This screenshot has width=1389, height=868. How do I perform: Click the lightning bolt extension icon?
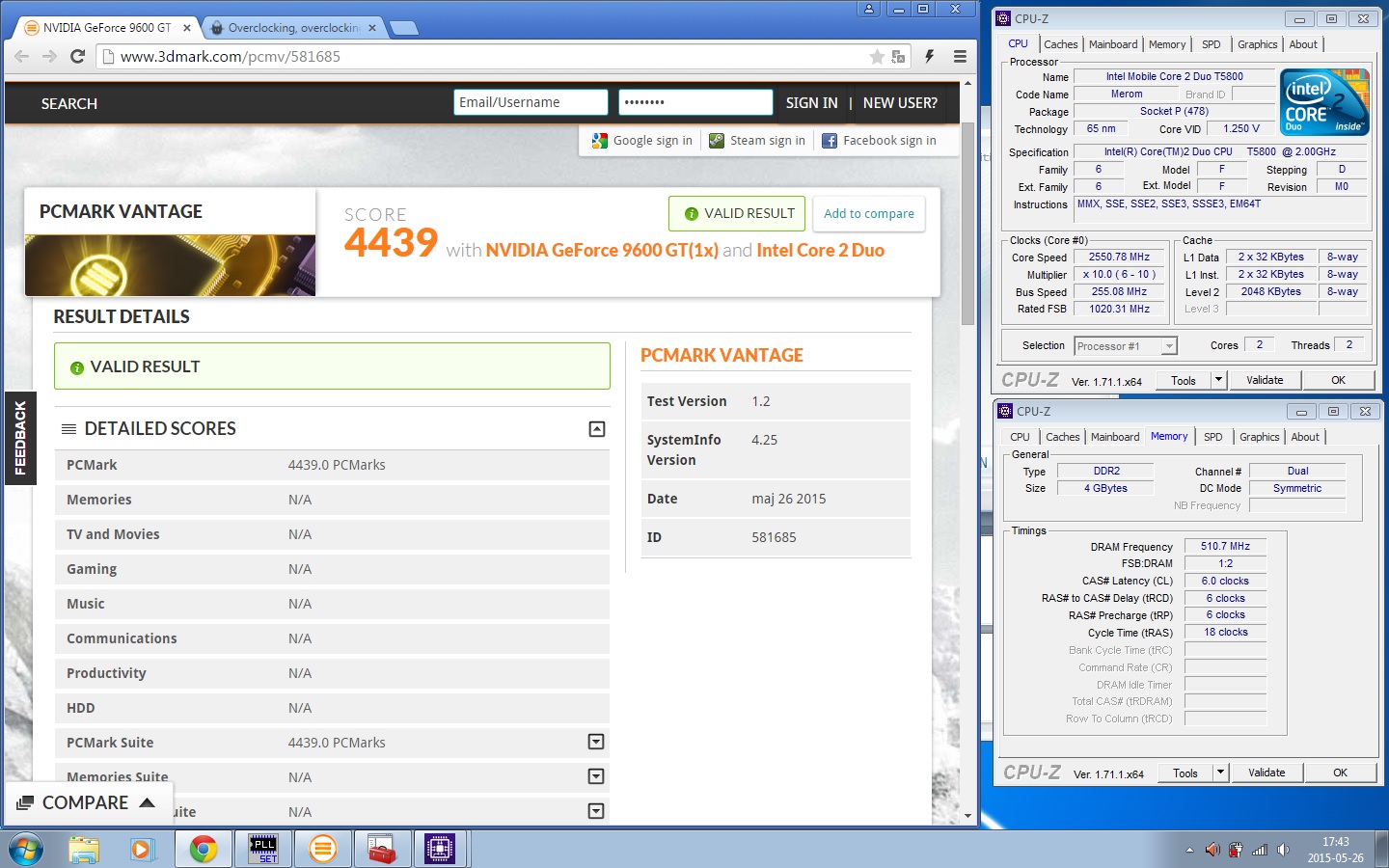(x=930, y=57)
